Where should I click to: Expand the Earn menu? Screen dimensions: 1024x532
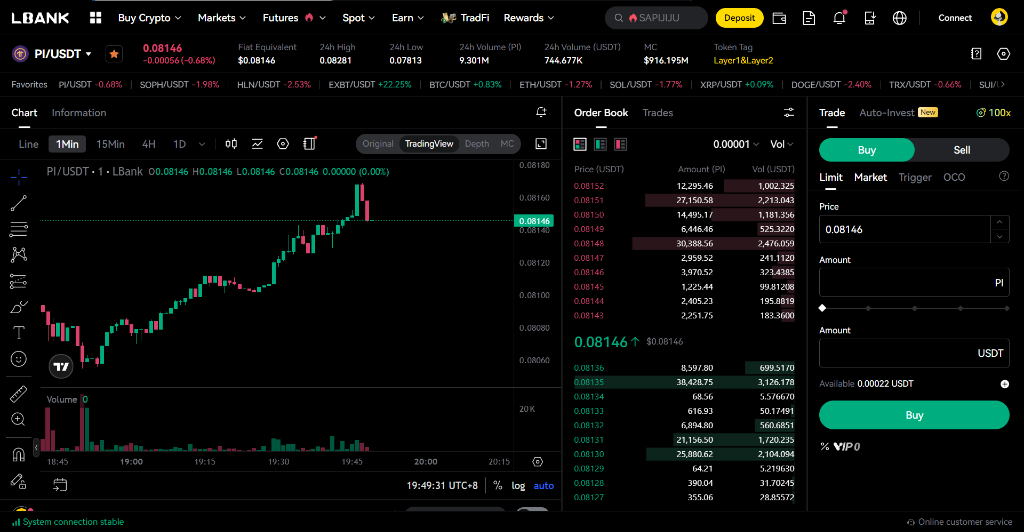[408, 18]
